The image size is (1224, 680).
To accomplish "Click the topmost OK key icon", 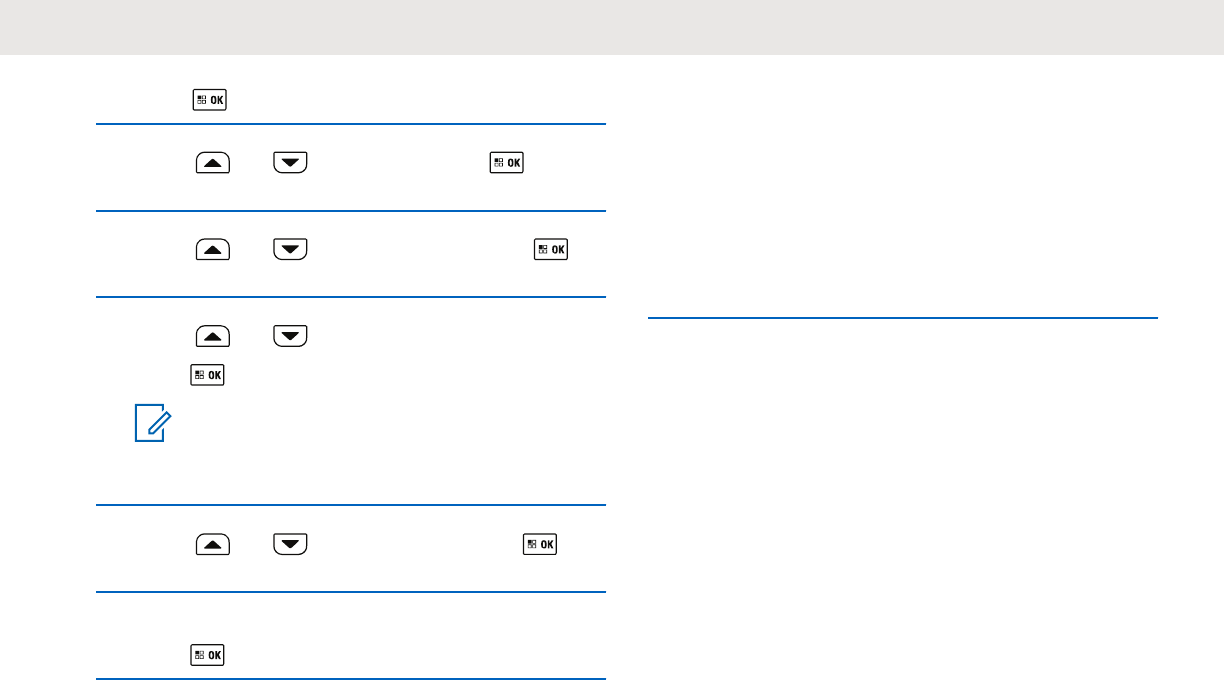I will pos(209,99).
